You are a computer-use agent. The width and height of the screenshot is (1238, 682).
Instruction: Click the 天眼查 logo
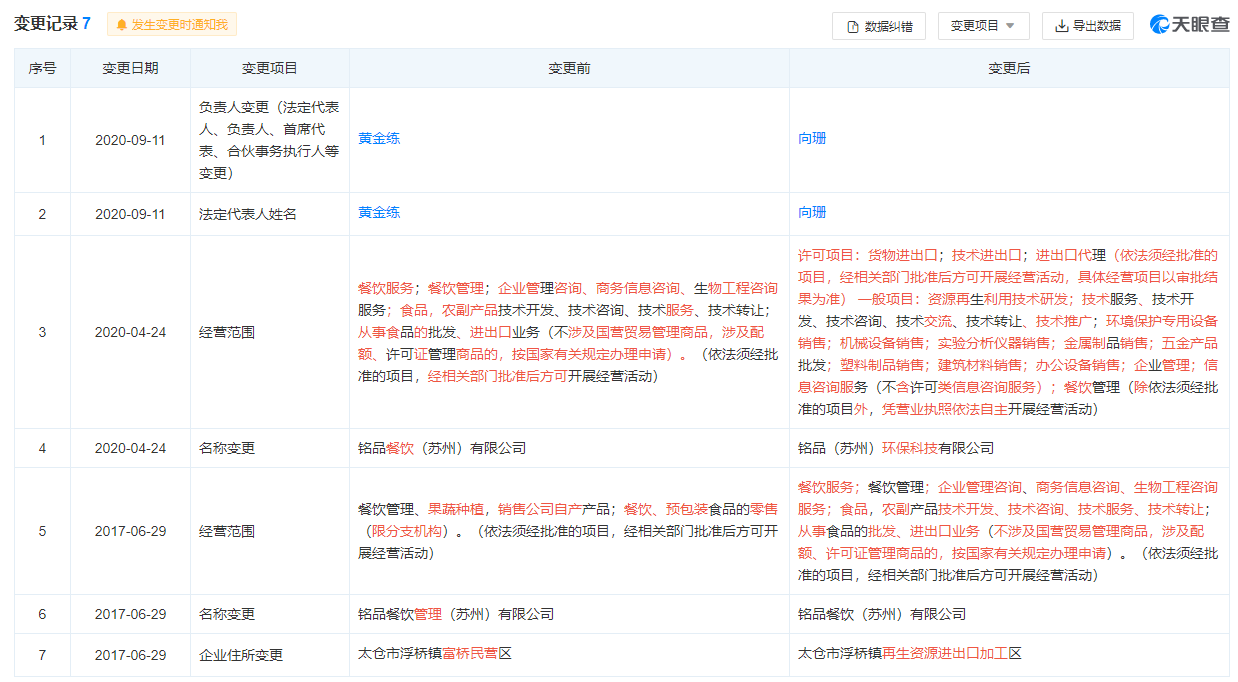coord(1189,25)
